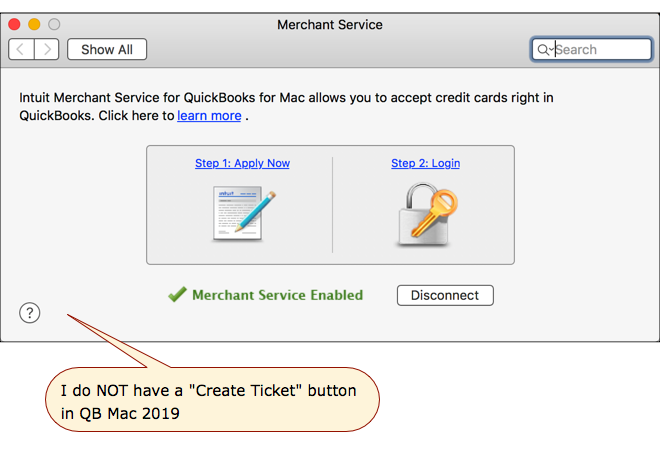Image resolution: width=660 pixels, height=457 pixels.
Task: Click the application form with pencil icon
Action: 243,214
